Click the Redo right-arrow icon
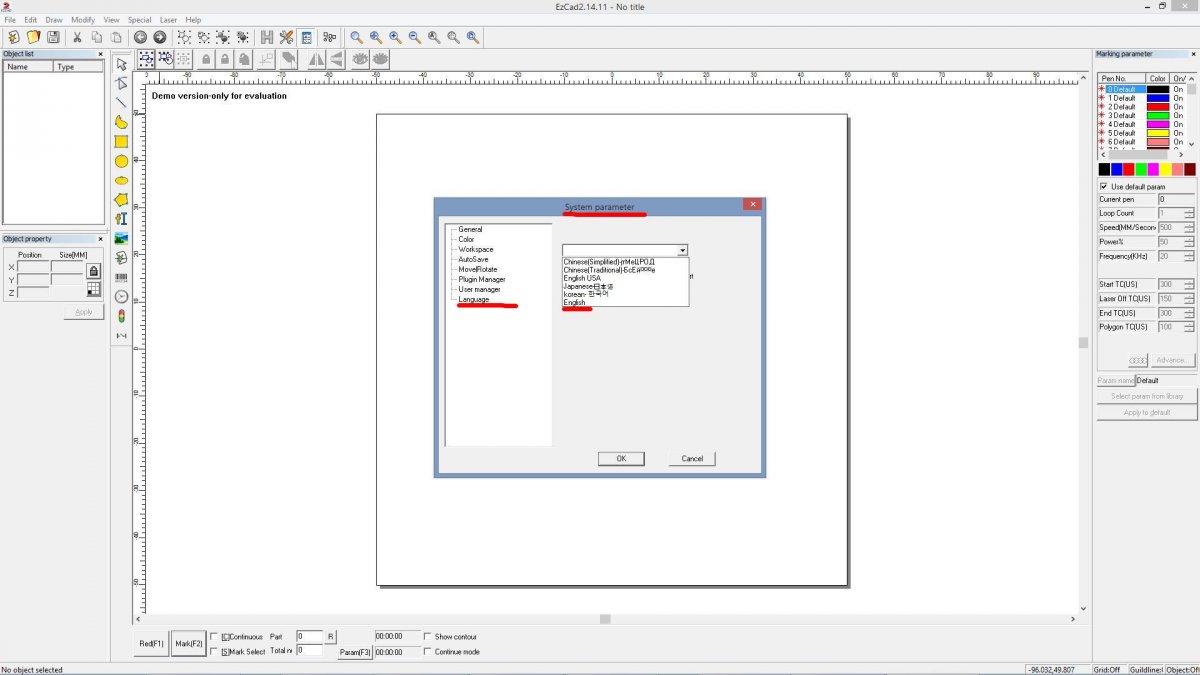This screenshot has height=675, width=1200. (x=159, y=37)
